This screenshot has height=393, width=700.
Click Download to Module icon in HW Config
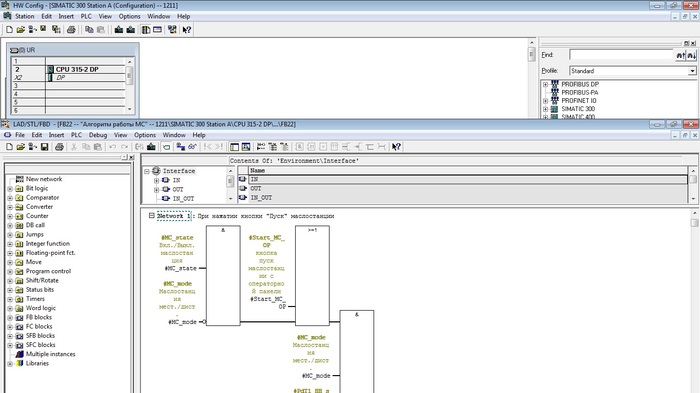pos(119,30)
